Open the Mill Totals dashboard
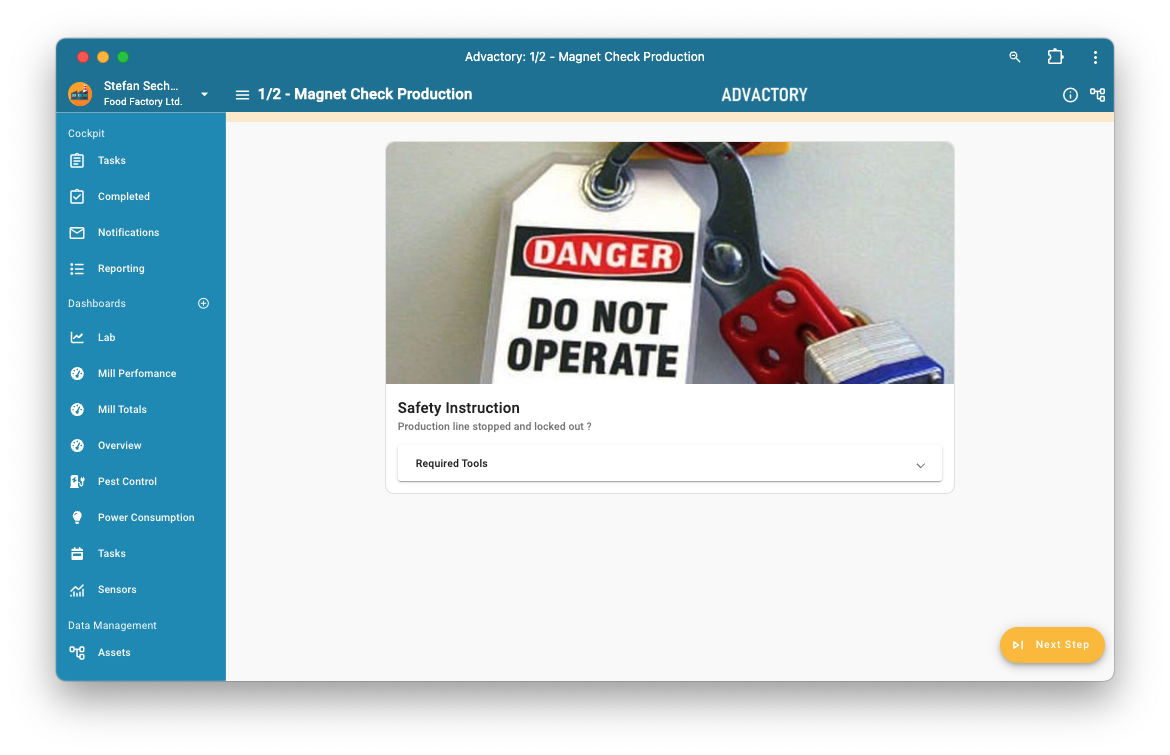The image size is (1170, 755). 122,410
